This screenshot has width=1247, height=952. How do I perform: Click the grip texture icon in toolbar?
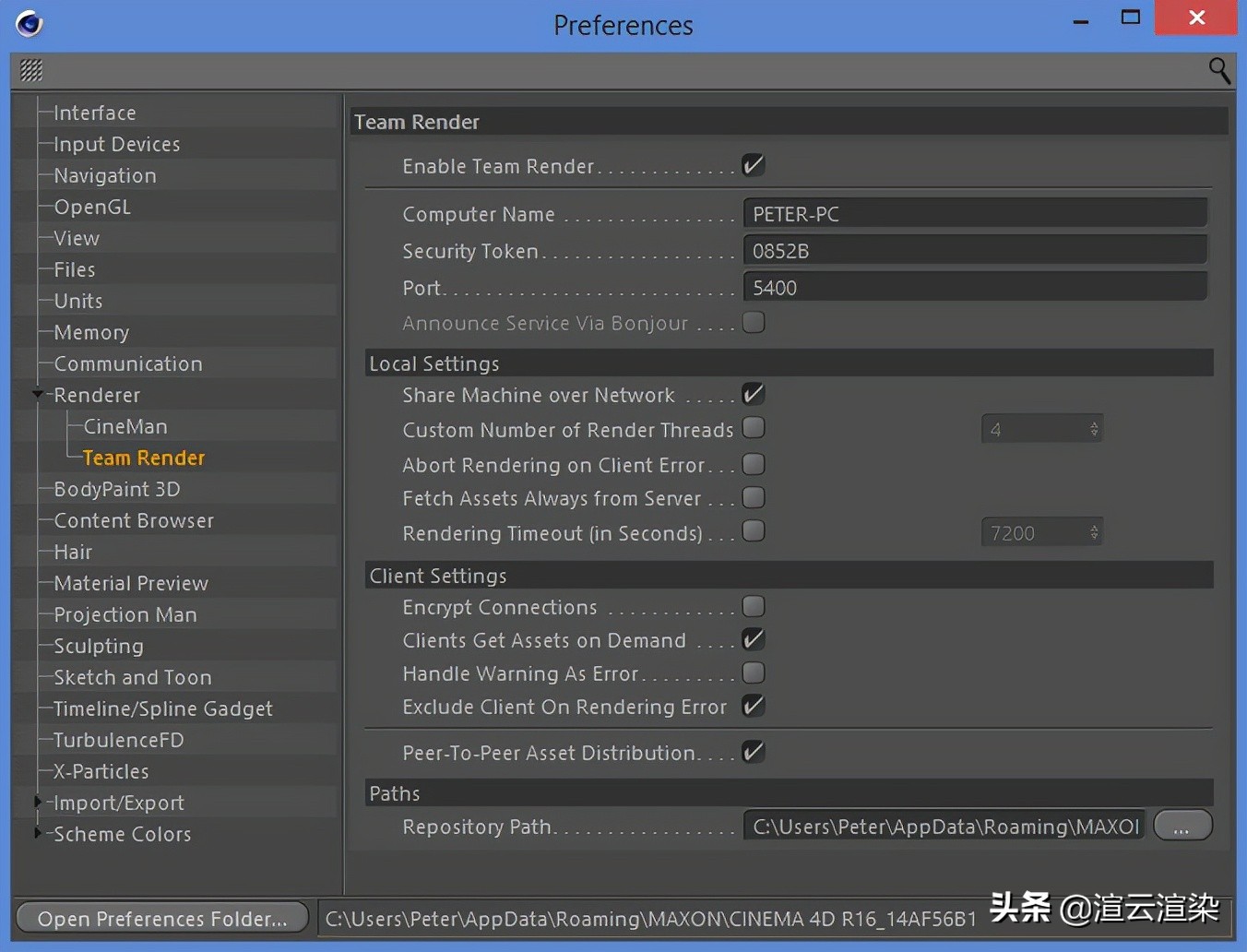31,70
